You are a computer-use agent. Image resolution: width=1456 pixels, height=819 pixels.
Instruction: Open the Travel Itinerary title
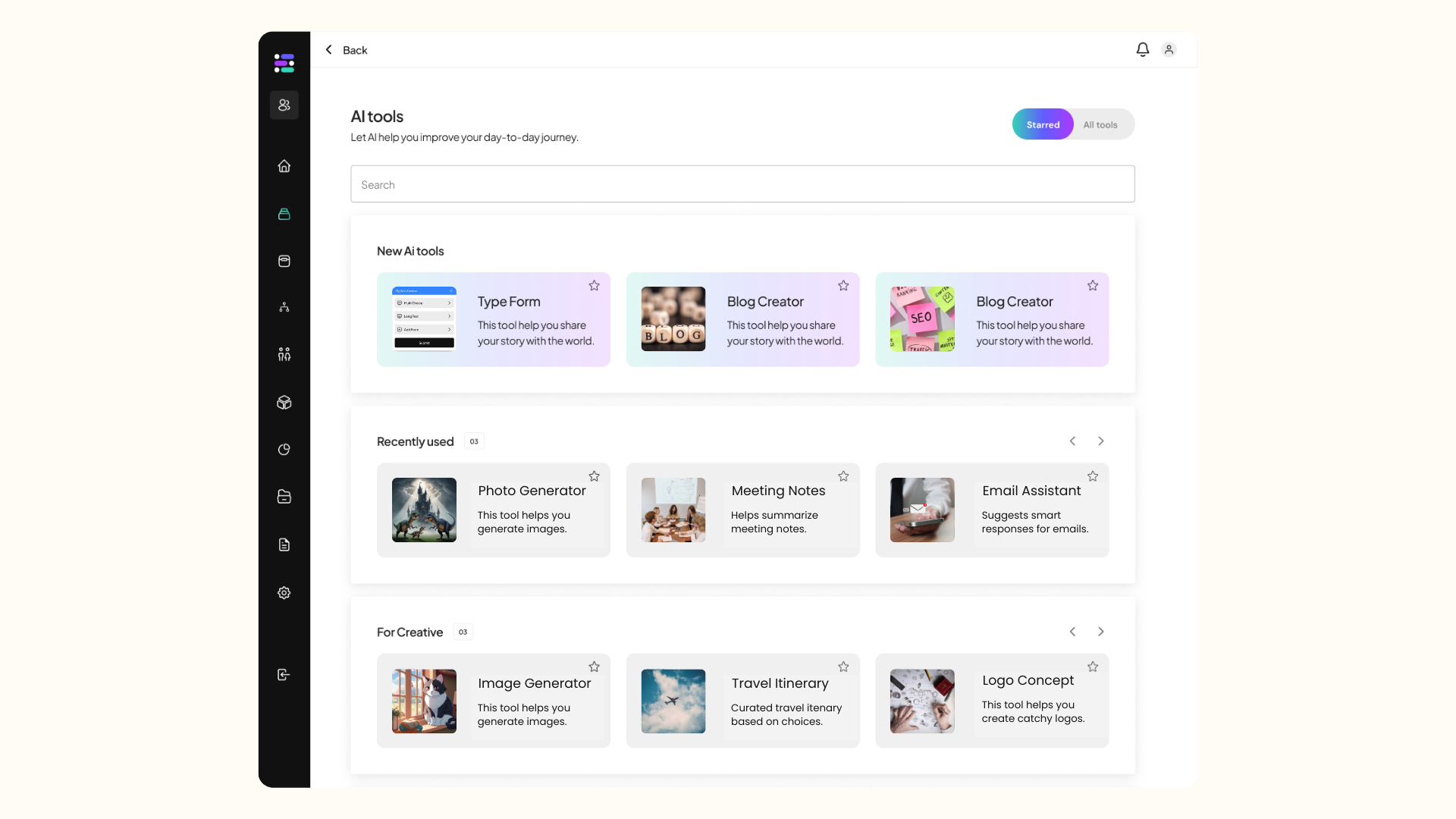(780, 683)
